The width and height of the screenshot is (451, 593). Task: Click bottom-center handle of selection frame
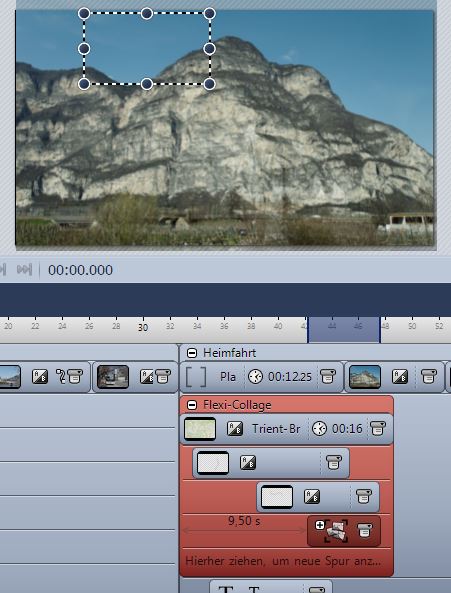pos(147,84)
